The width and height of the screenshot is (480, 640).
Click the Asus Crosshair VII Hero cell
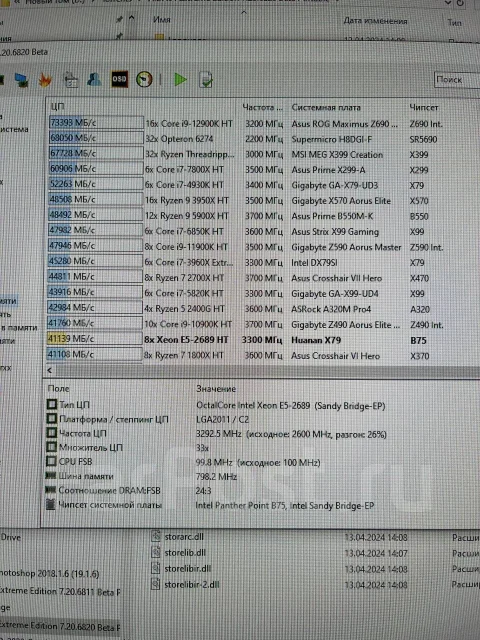click(x=336, y=278)
